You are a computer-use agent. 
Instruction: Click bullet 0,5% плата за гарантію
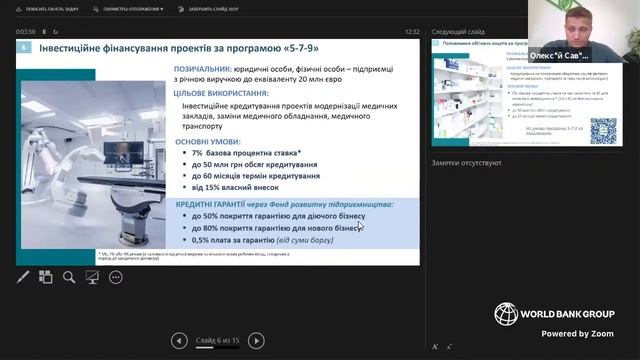click(262, 240)
